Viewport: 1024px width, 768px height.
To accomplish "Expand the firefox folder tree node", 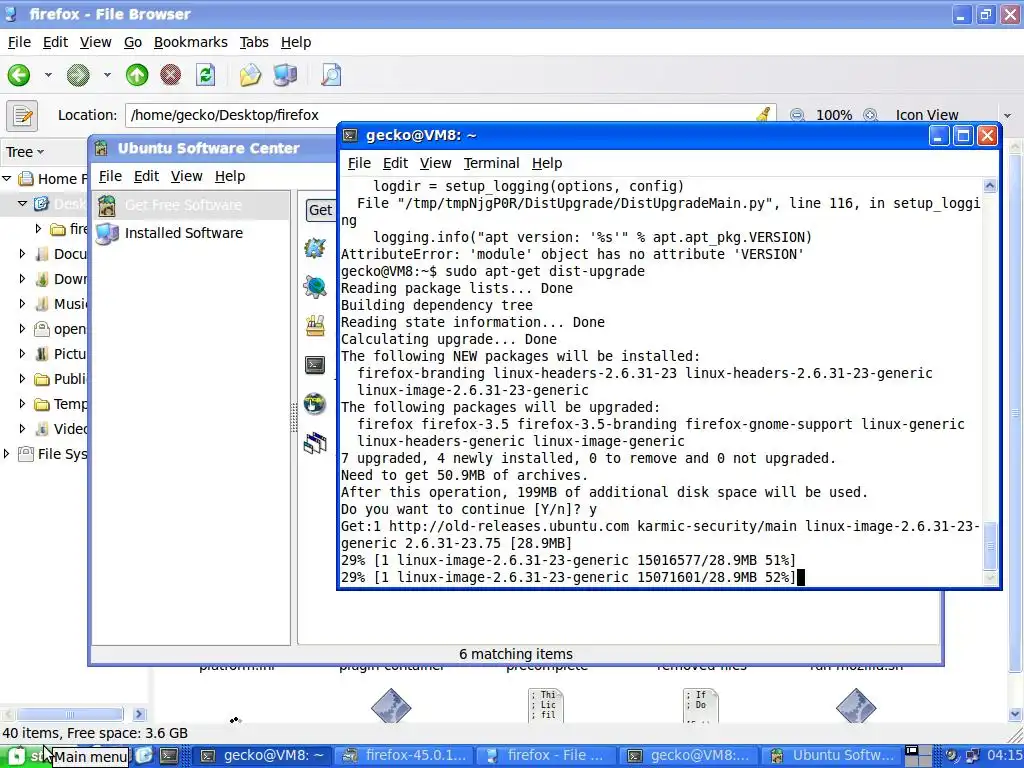I will (38, 229).
